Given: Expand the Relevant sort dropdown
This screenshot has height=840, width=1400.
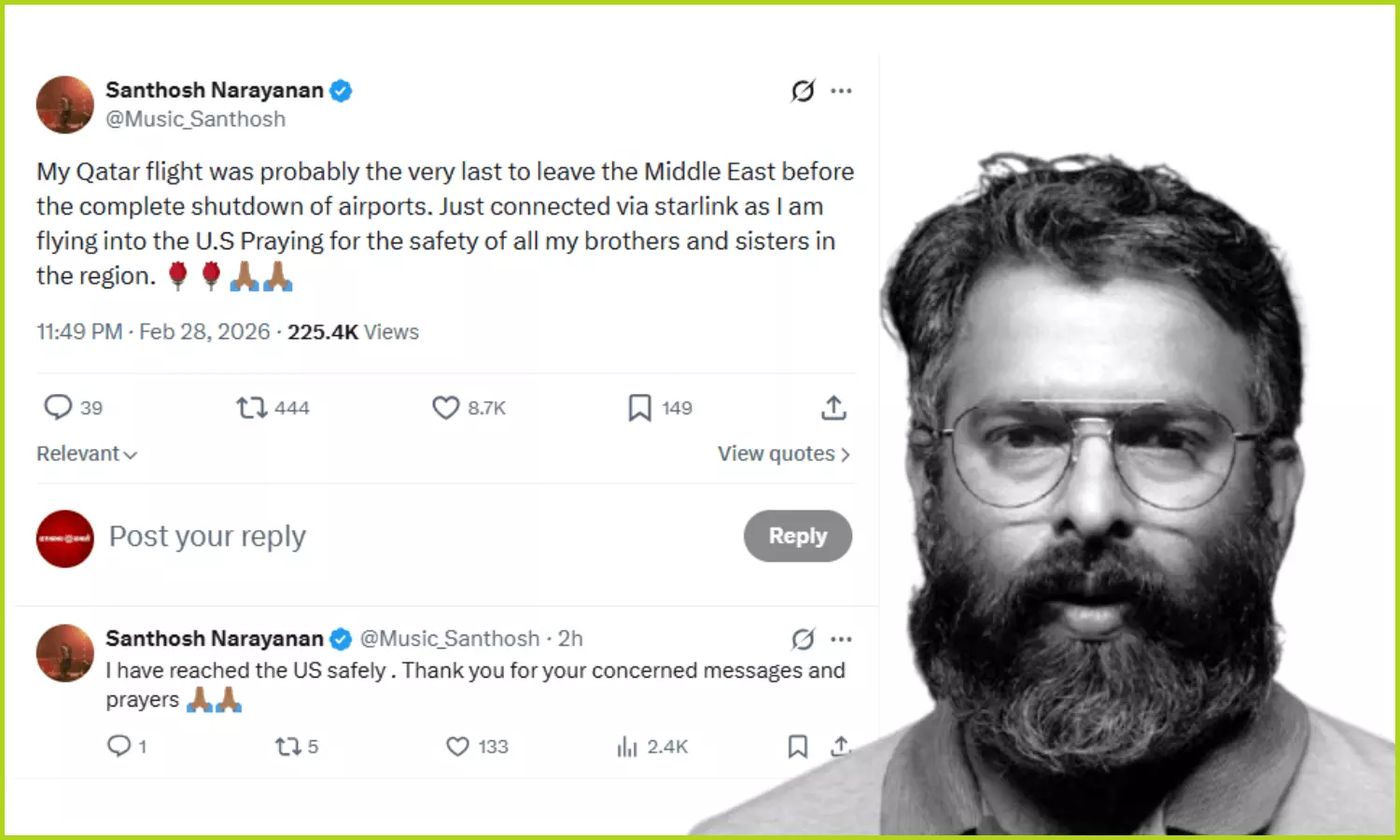Looking at the screenshot, I should (87, 454).
